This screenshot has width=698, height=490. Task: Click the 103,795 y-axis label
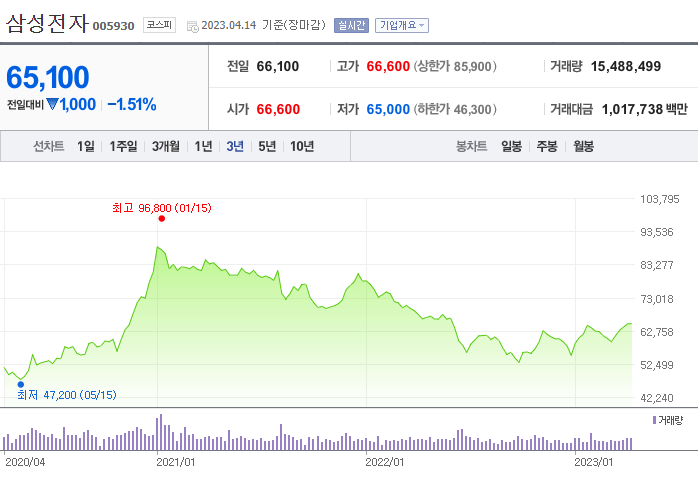click(660, 199)
